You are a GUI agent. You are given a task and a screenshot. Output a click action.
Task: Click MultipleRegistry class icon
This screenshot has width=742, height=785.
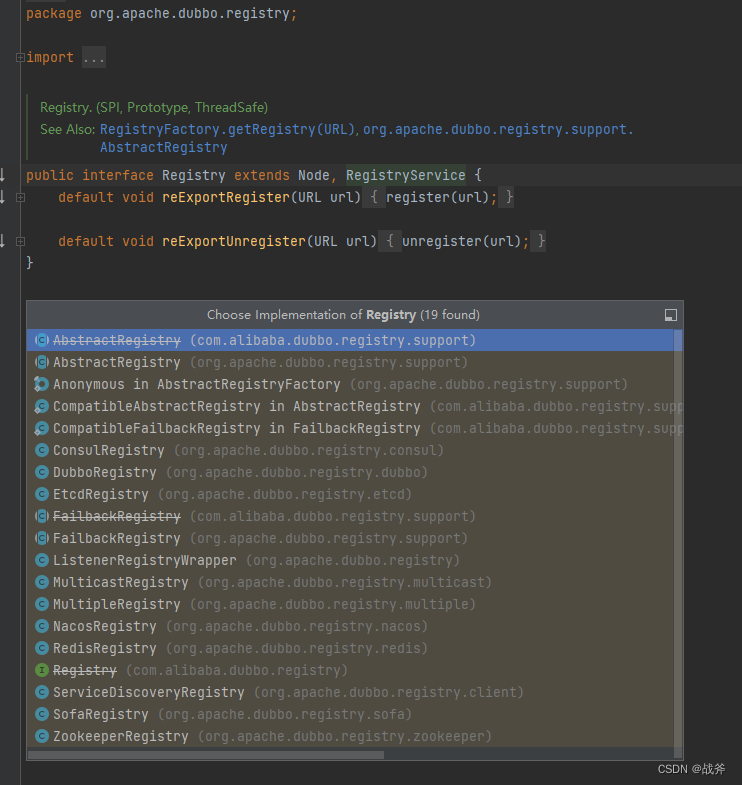tap(42, 604)
